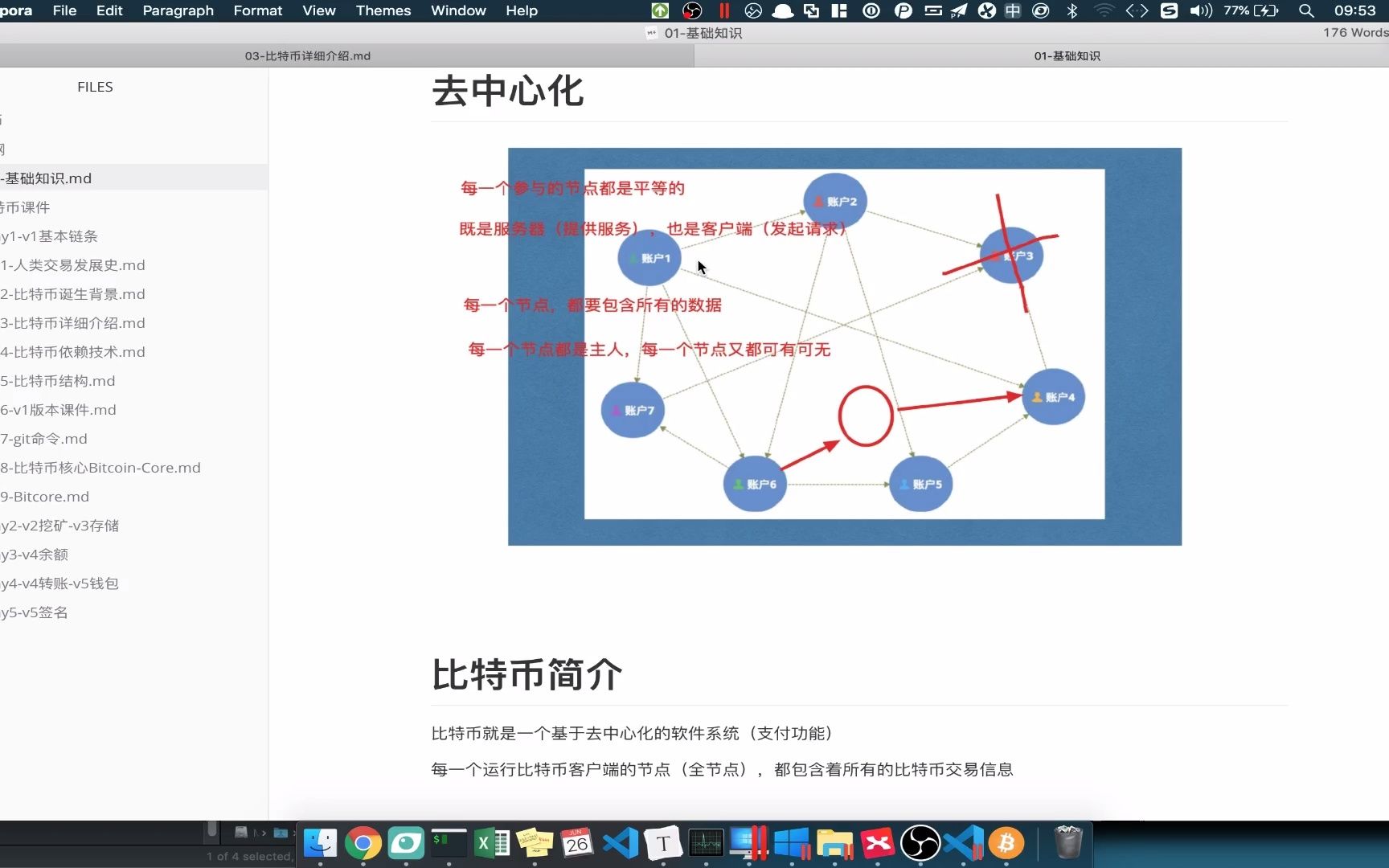Open Bitcoin Core from the Dock
The image size is (1389, 868).
pyautogui.click(x=1007, y=844)
